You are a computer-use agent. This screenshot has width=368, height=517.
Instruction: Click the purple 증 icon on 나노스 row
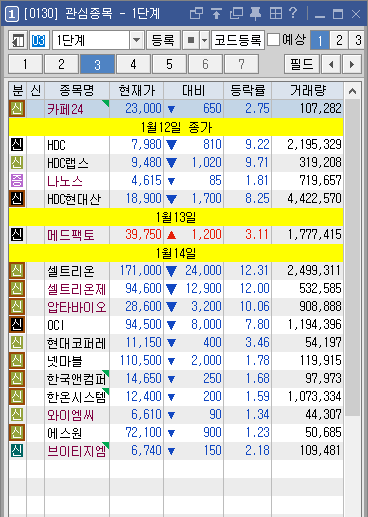17,181
